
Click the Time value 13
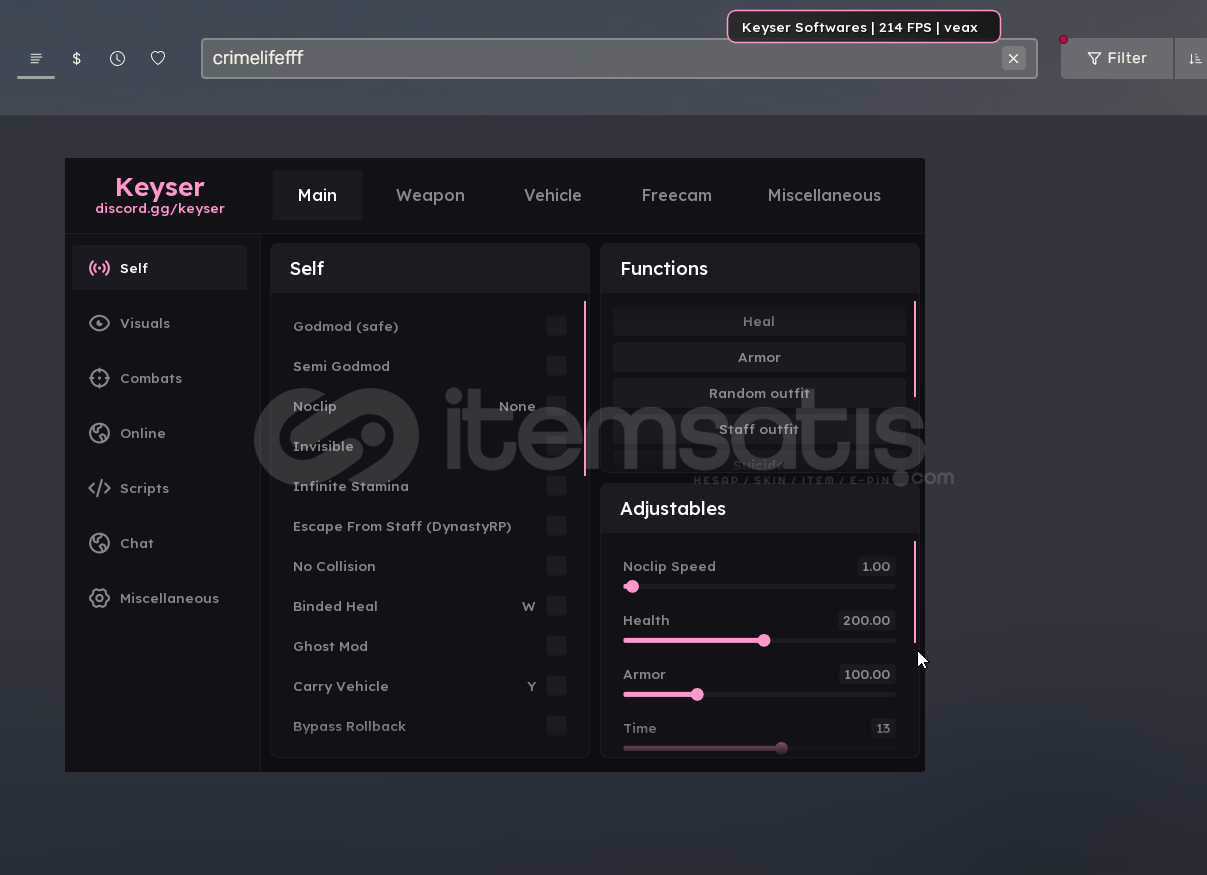coord(883,728)
